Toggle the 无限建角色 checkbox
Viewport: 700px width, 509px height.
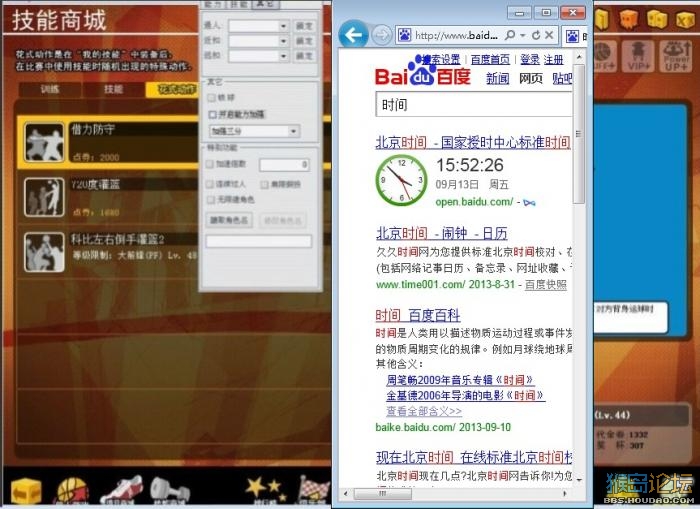click(x=211, y=199)
